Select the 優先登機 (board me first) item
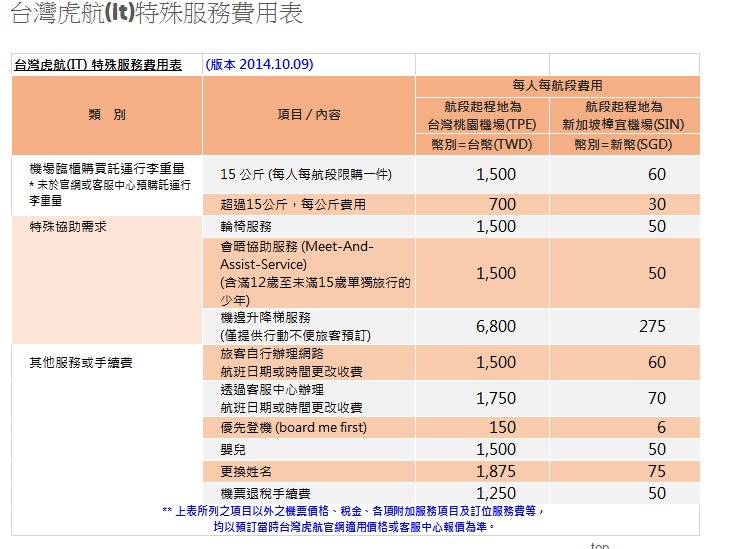 pos(294,427)
